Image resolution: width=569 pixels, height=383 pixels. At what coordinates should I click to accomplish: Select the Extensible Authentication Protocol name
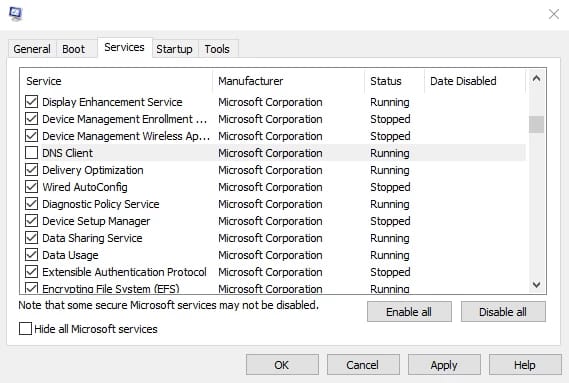(124, 272)
